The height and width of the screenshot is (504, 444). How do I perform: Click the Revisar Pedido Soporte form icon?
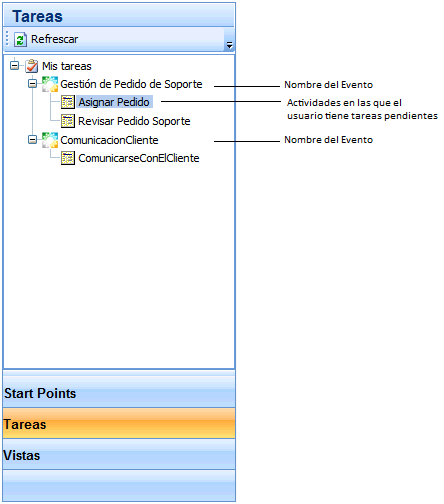point(68,121)
